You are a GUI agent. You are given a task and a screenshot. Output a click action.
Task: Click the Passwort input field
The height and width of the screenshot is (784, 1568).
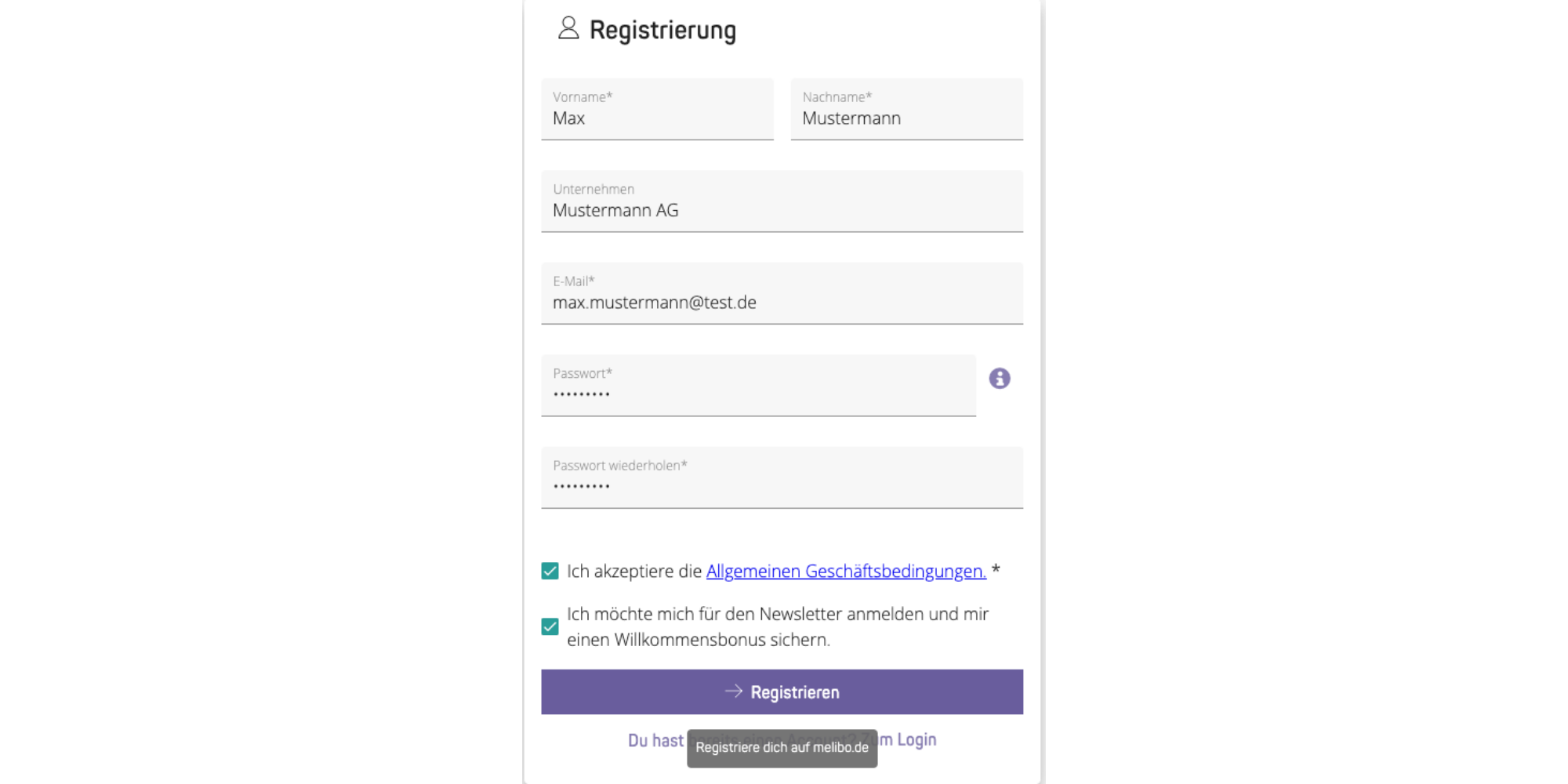(758, 386)
